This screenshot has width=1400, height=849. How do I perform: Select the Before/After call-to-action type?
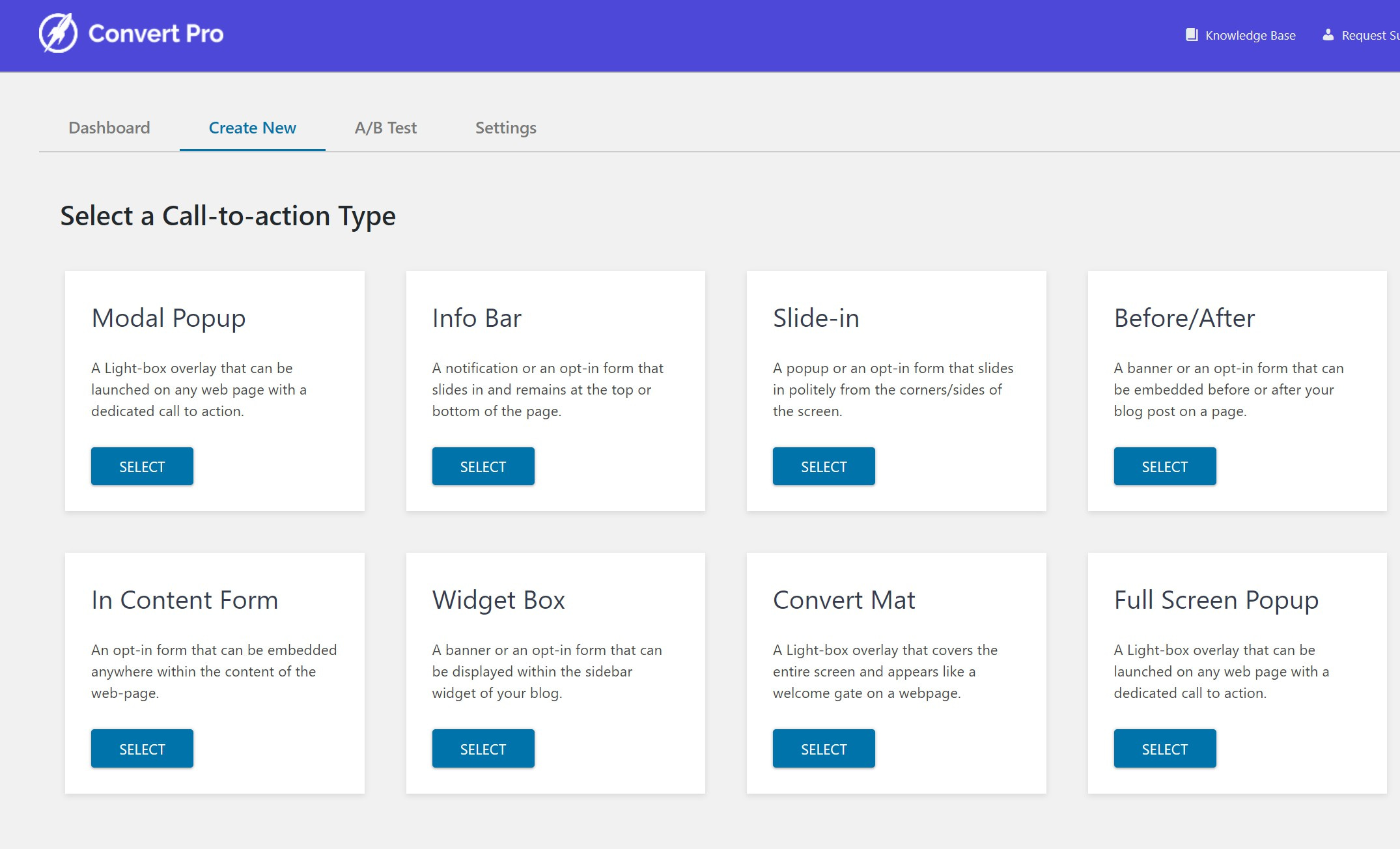coord(1164,466)
